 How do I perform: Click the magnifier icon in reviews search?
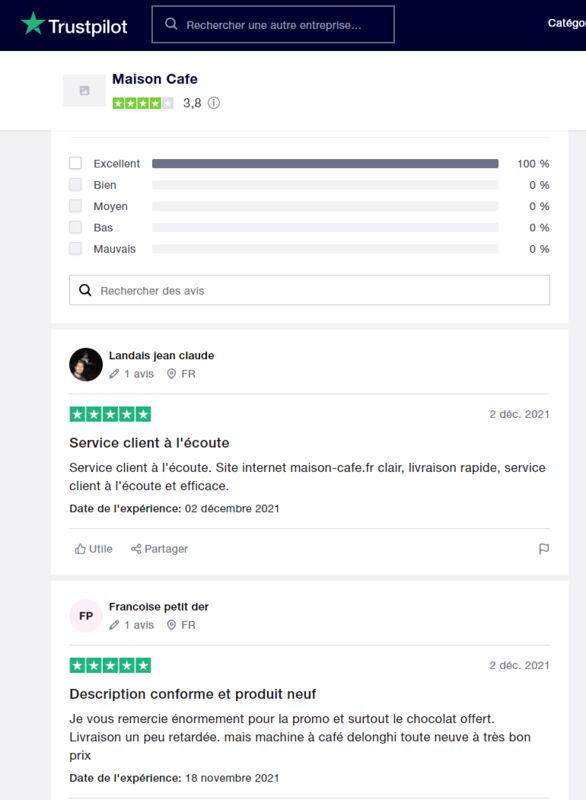85,290
